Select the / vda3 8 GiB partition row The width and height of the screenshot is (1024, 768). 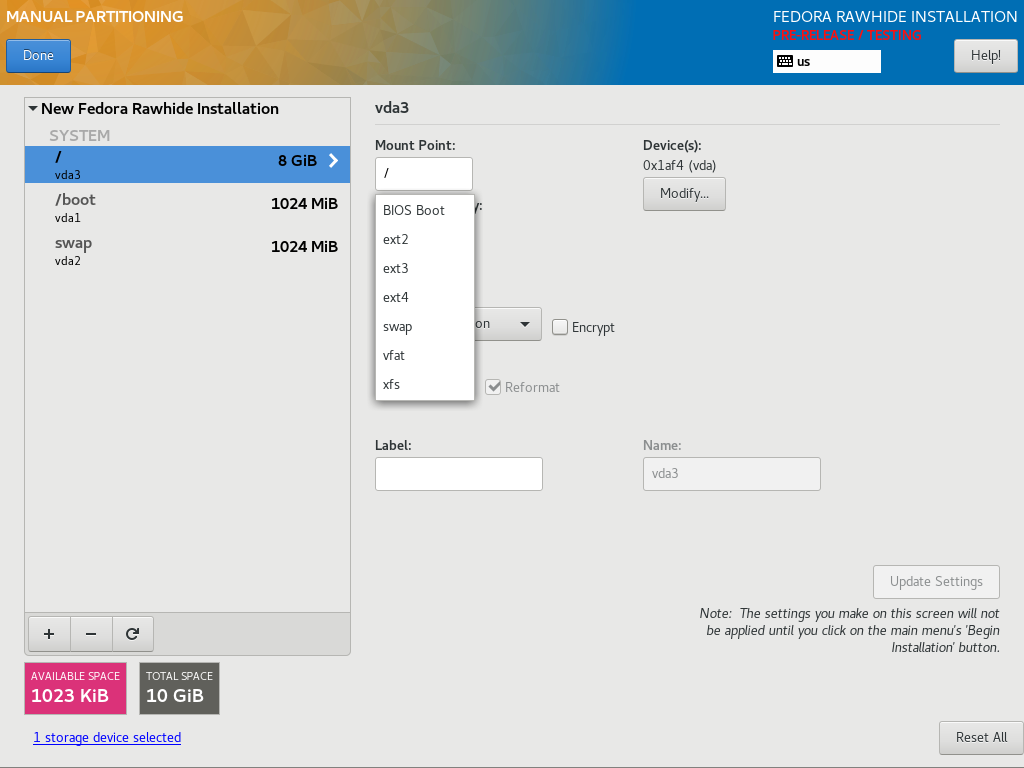click(x=187, y=164)
